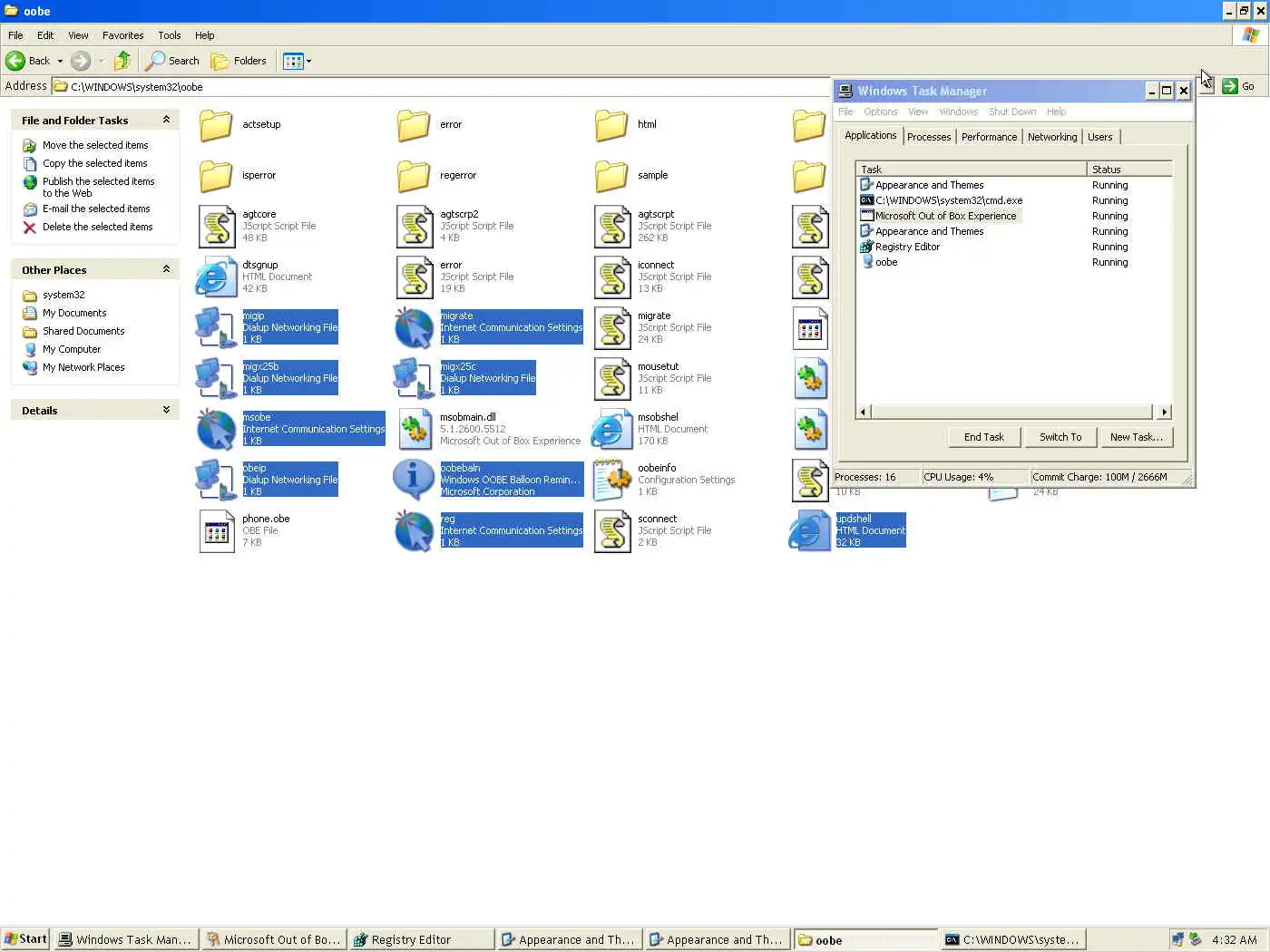Open Task Manager Options menu
Image resolution: width=1270 pixels, height=952 pixels.
(880, 112)
